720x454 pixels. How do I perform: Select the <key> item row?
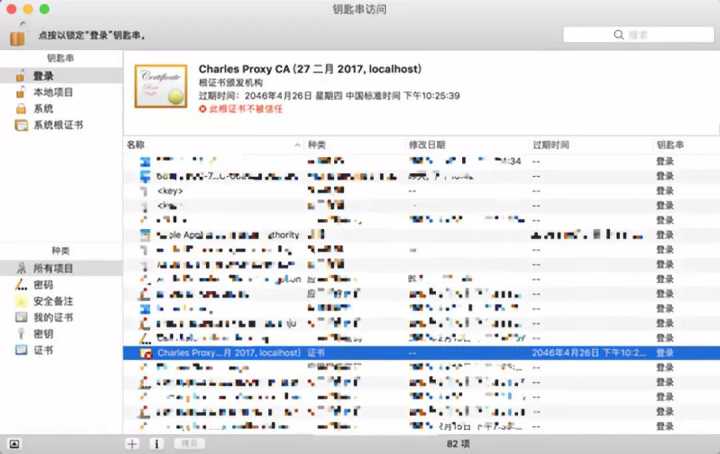[x=421, y=191]
